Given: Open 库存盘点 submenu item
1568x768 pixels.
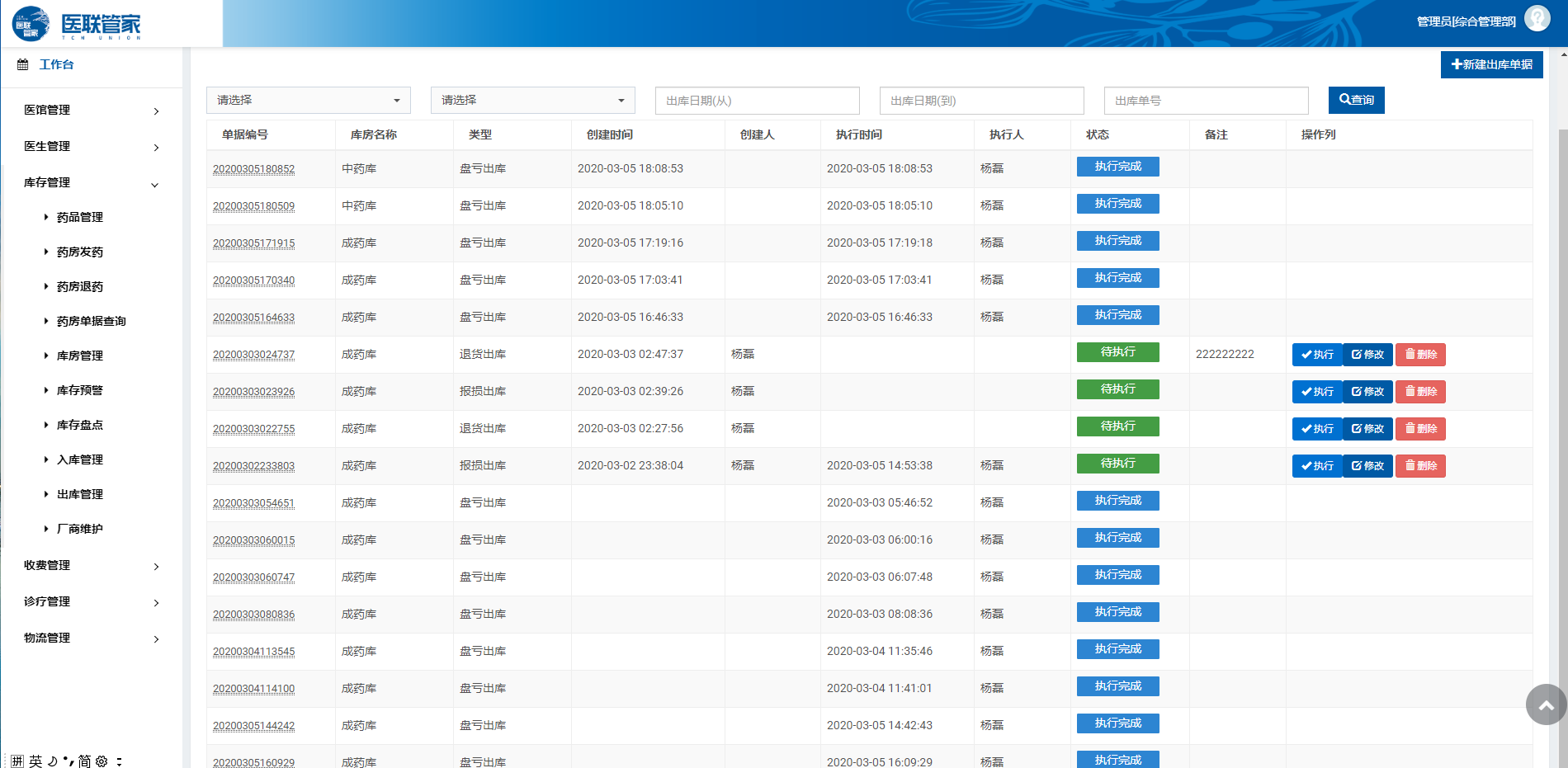Looking at the screenshot, I should coord(80,425).
